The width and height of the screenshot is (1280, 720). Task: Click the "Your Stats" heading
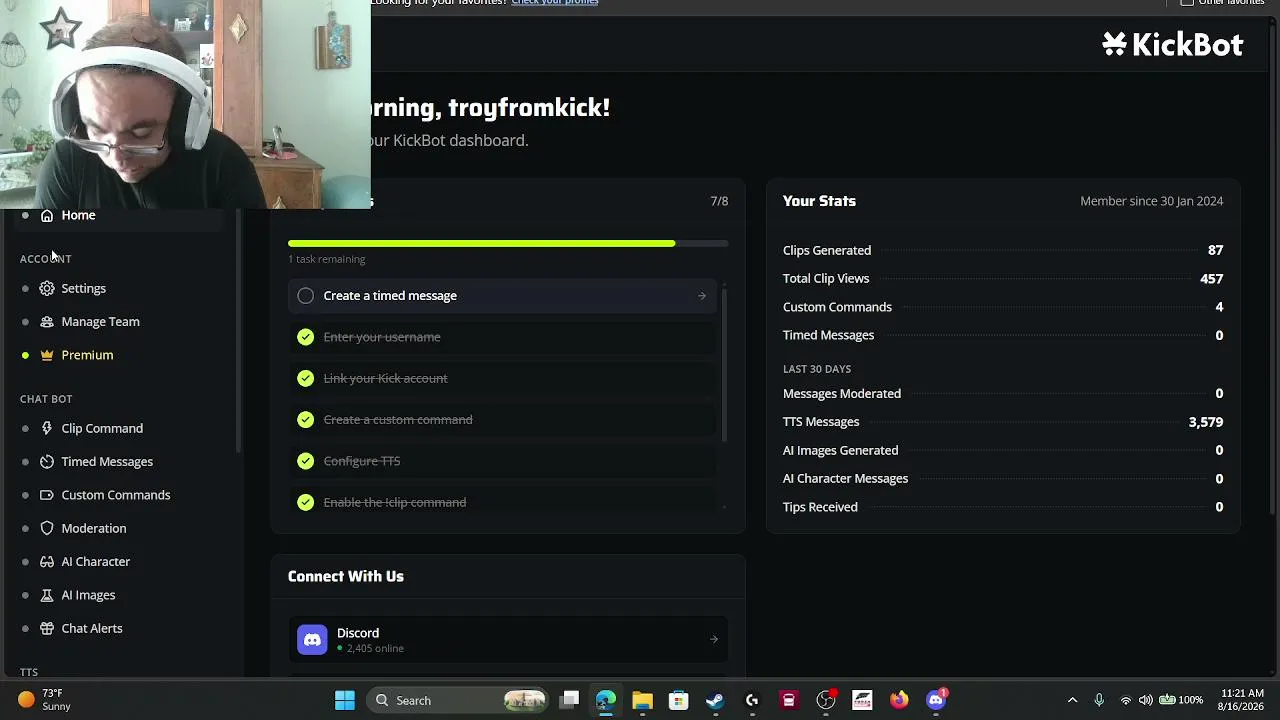(x=819, y=201)
